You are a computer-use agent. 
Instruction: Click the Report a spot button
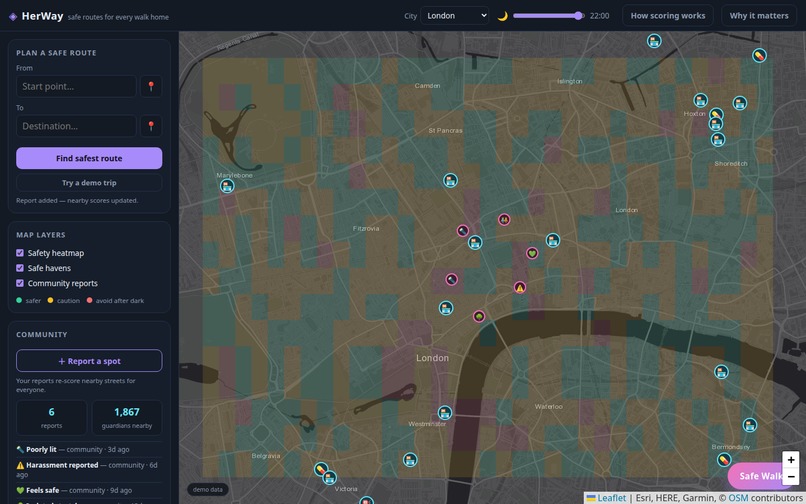pos(89,361)
